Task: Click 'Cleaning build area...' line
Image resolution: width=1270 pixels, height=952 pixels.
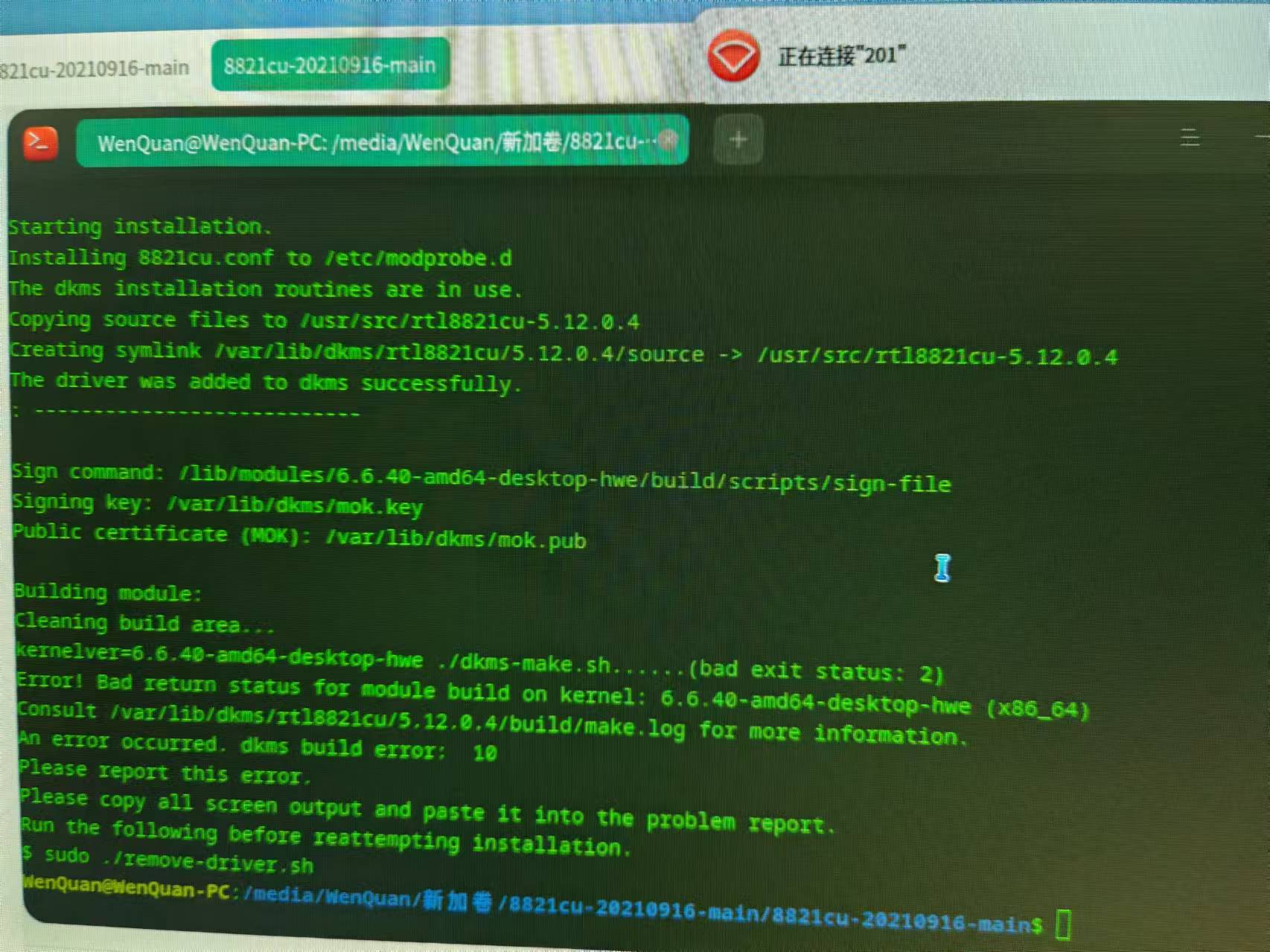Action: pyautogui.click(x=144, y=622)
